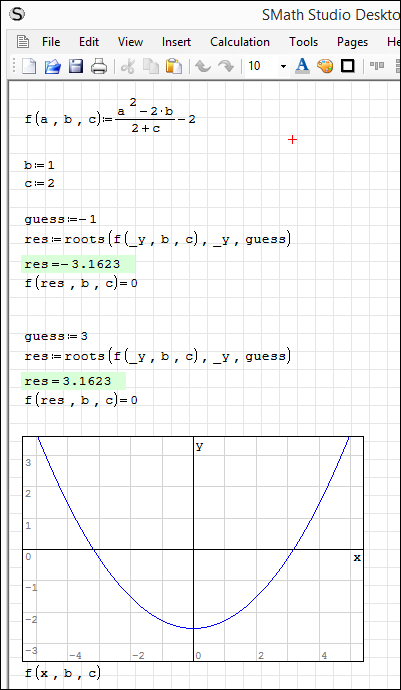Expand the font size dropdown arrow
401x690 pixels.
pos(283,67)
